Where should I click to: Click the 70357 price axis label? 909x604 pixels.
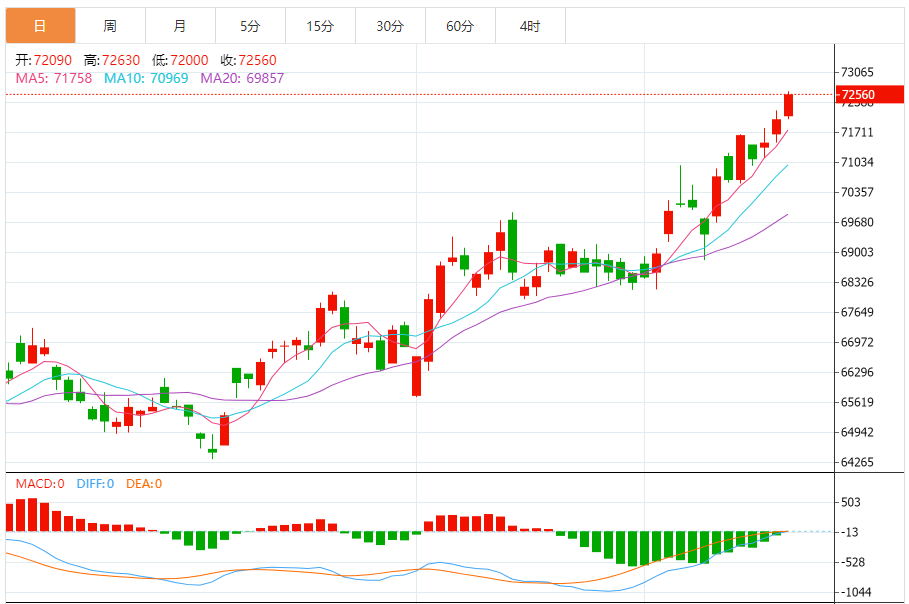click(857, 192)
